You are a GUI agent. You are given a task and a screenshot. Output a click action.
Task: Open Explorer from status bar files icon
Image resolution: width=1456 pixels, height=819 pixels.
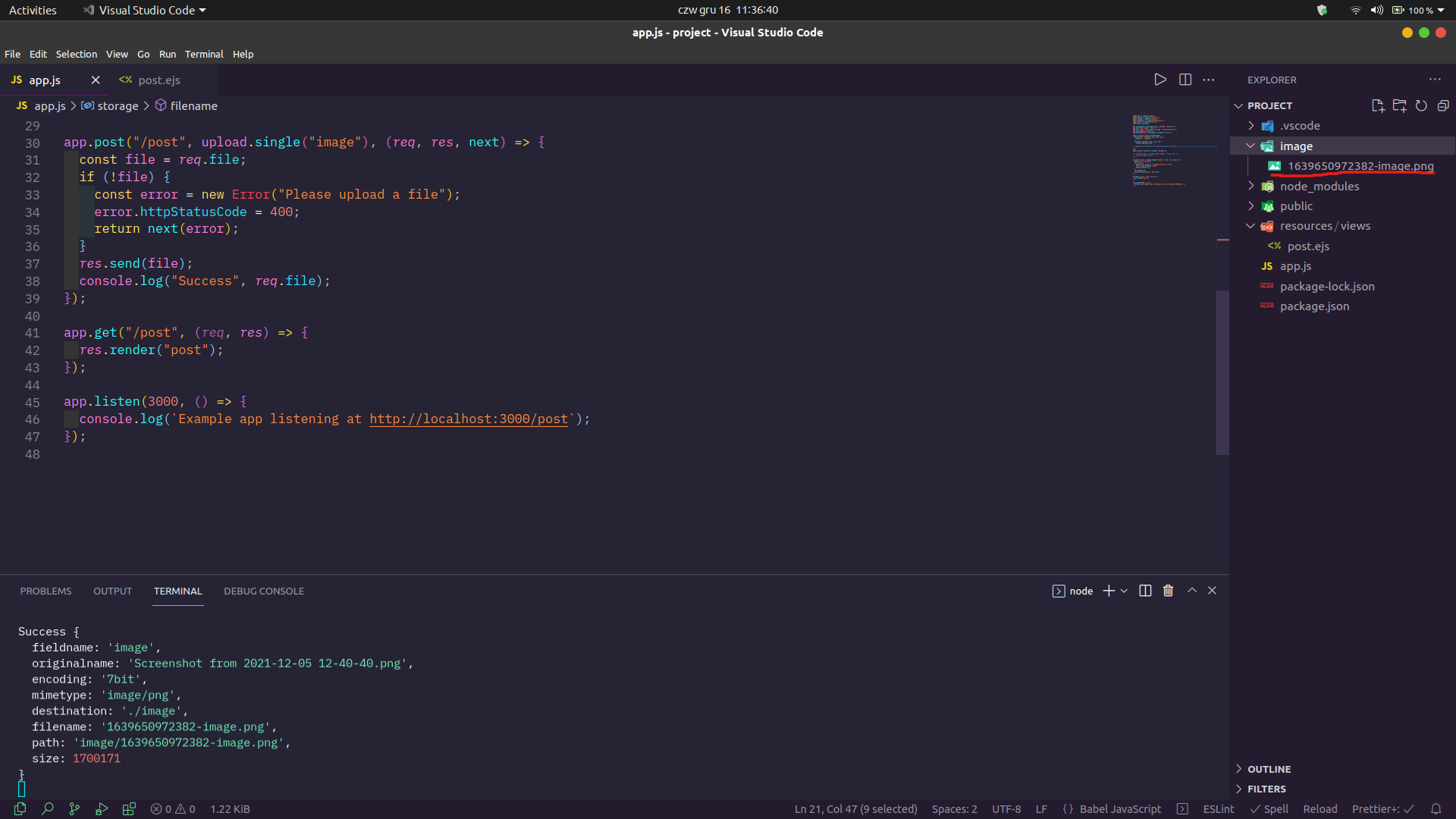click(20, 809)
